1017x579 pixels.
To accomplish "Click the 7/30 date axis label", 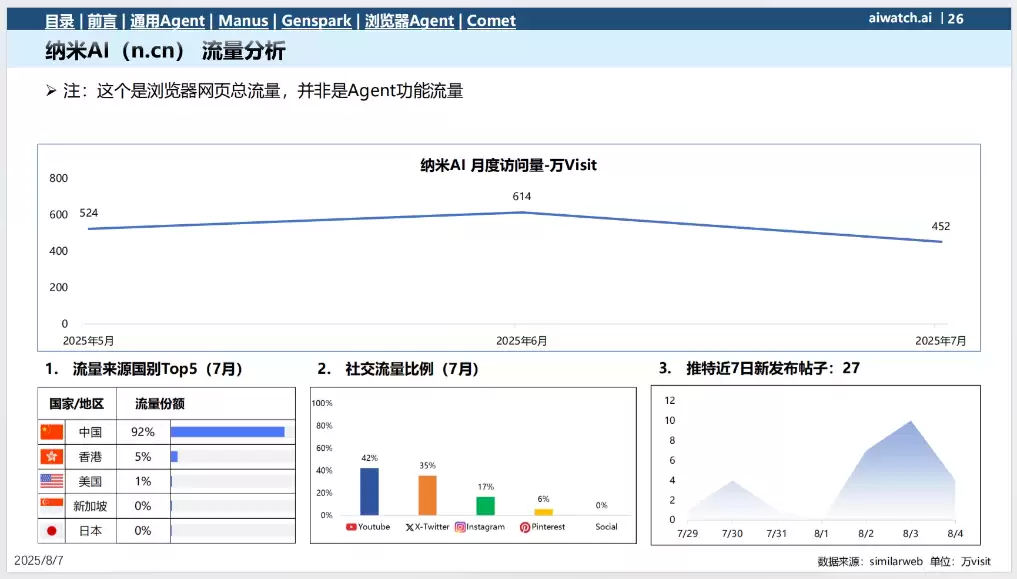I will tap(732, 534).
